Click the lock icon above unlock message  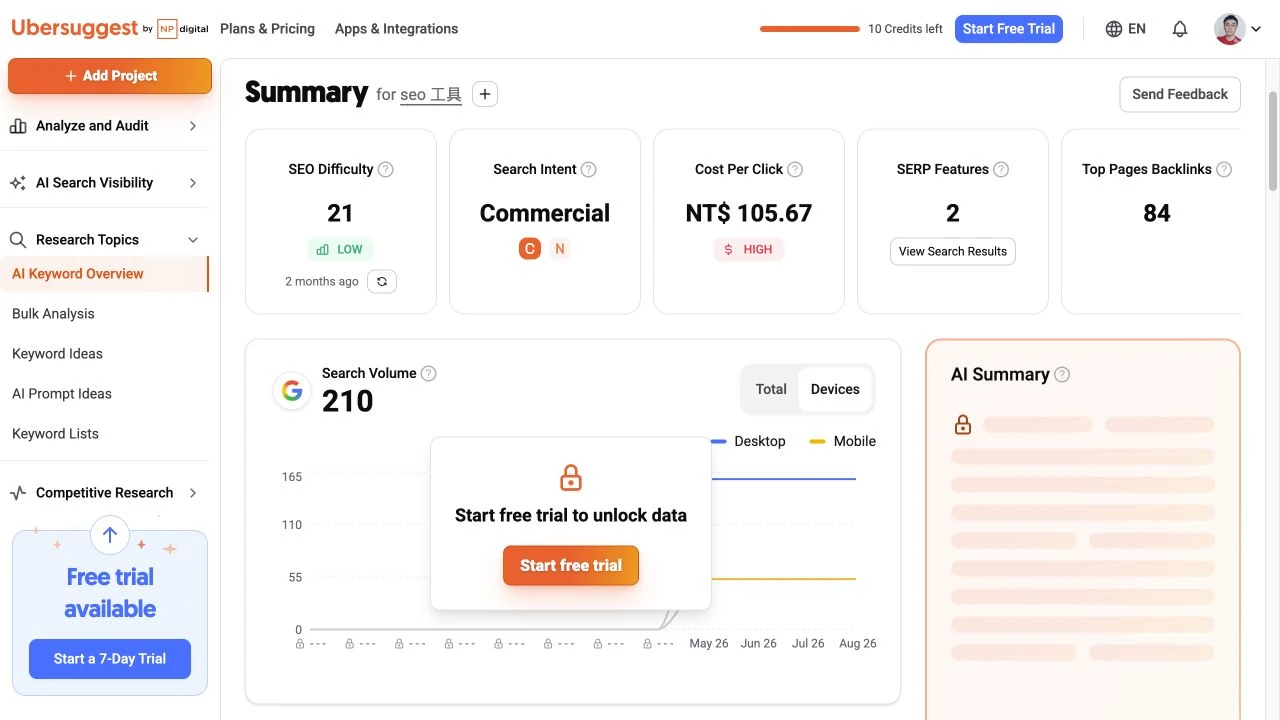click(x=571, y=477)
